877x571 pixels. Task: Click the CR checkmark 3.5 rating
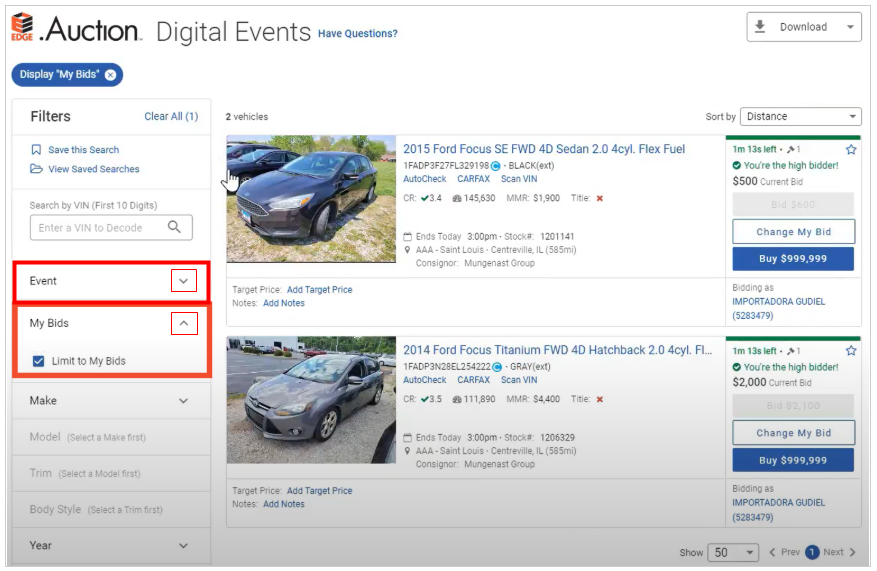431,399
